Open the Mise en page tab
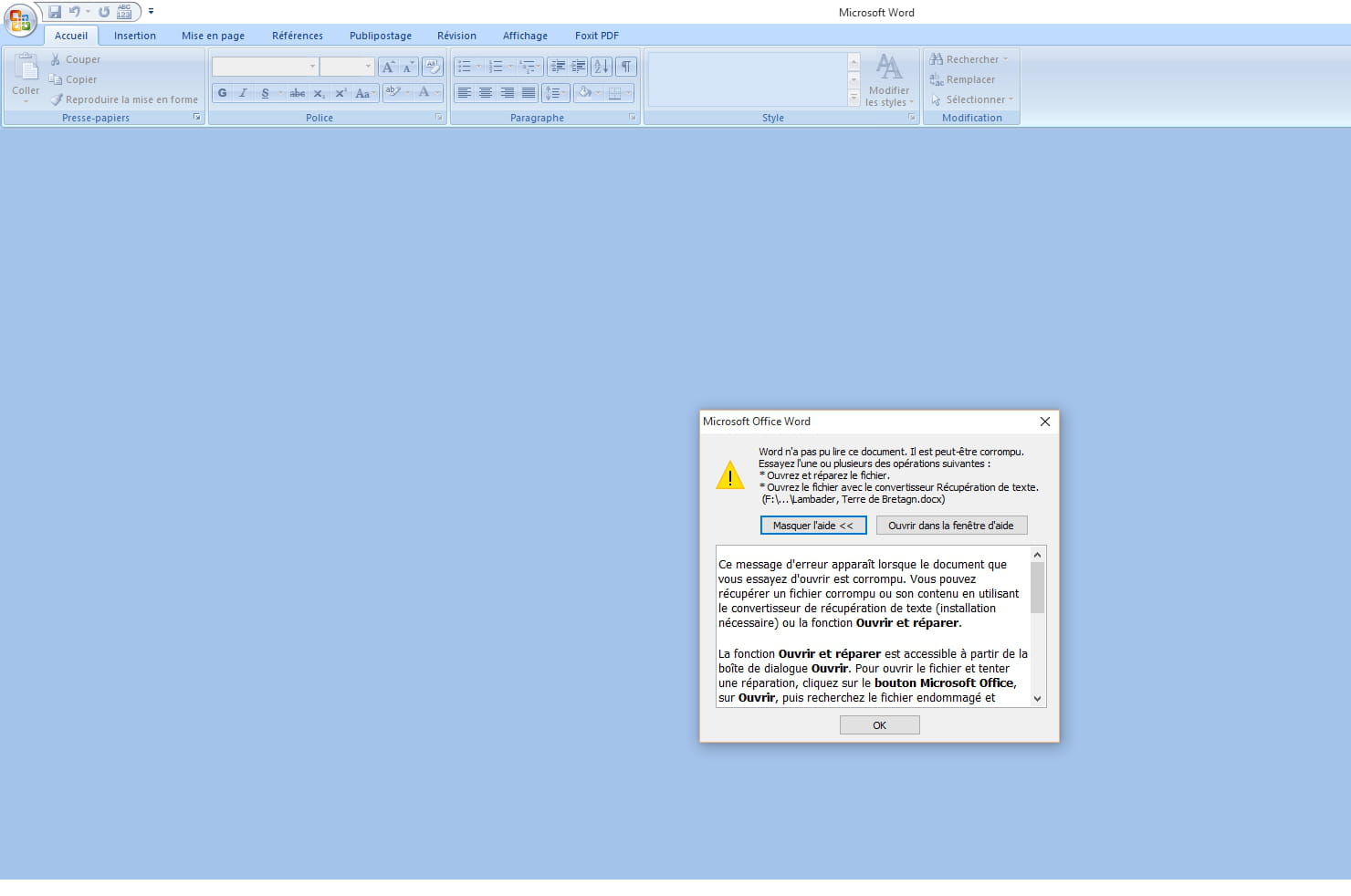The height and width of the screenshot is (896, 1351). tap(213, 36)
